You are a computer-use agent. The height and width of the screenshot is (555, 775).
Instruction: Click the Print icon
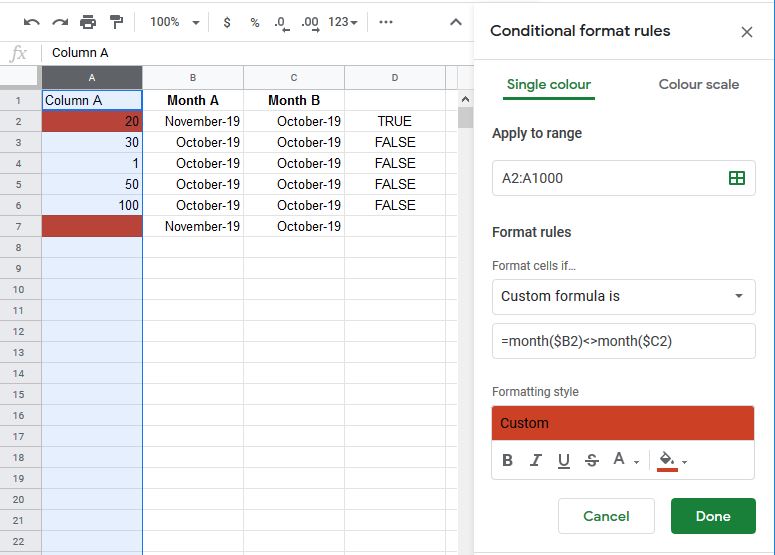88,22
